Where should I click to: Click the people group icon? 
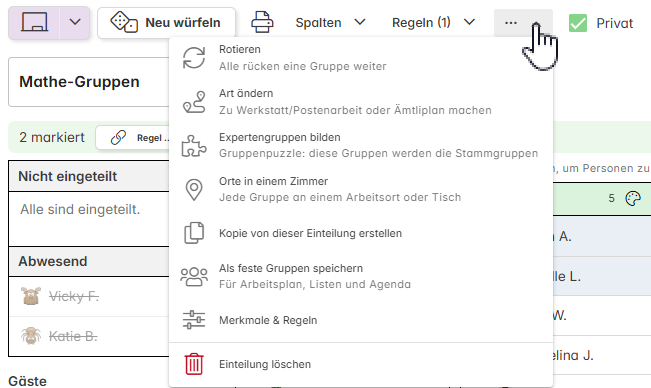194,276
